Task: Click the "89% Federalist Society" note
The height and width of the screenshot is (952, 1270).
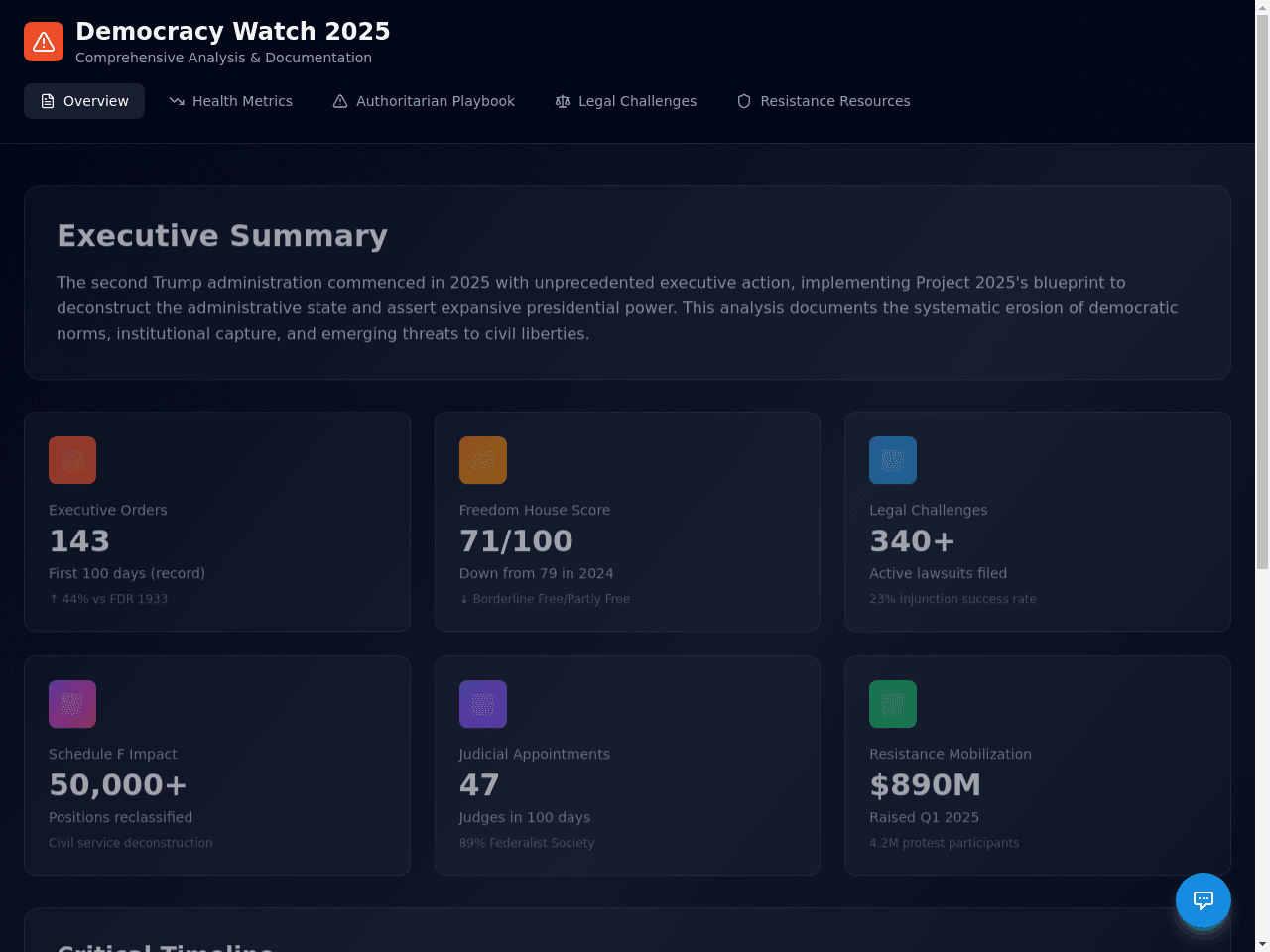Action: pyautogui.click(x=527, y=843)
